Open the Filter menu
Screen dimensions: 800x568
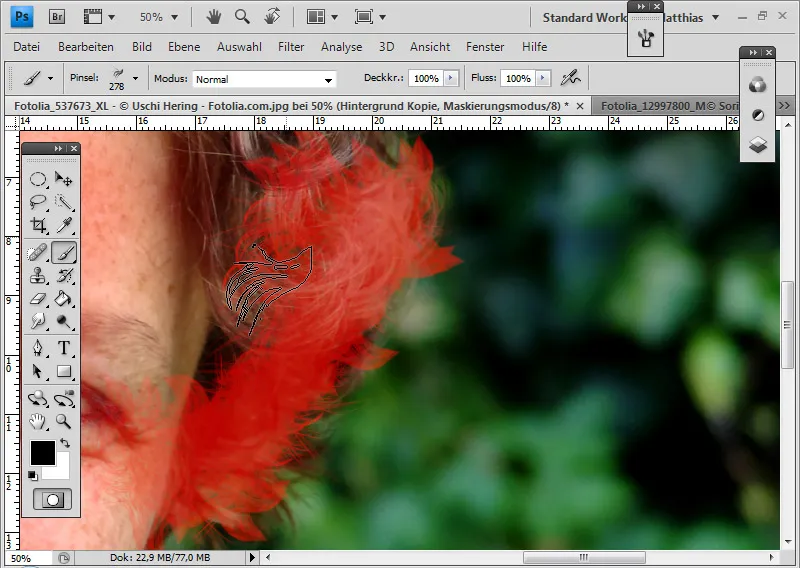click(291, 47)
